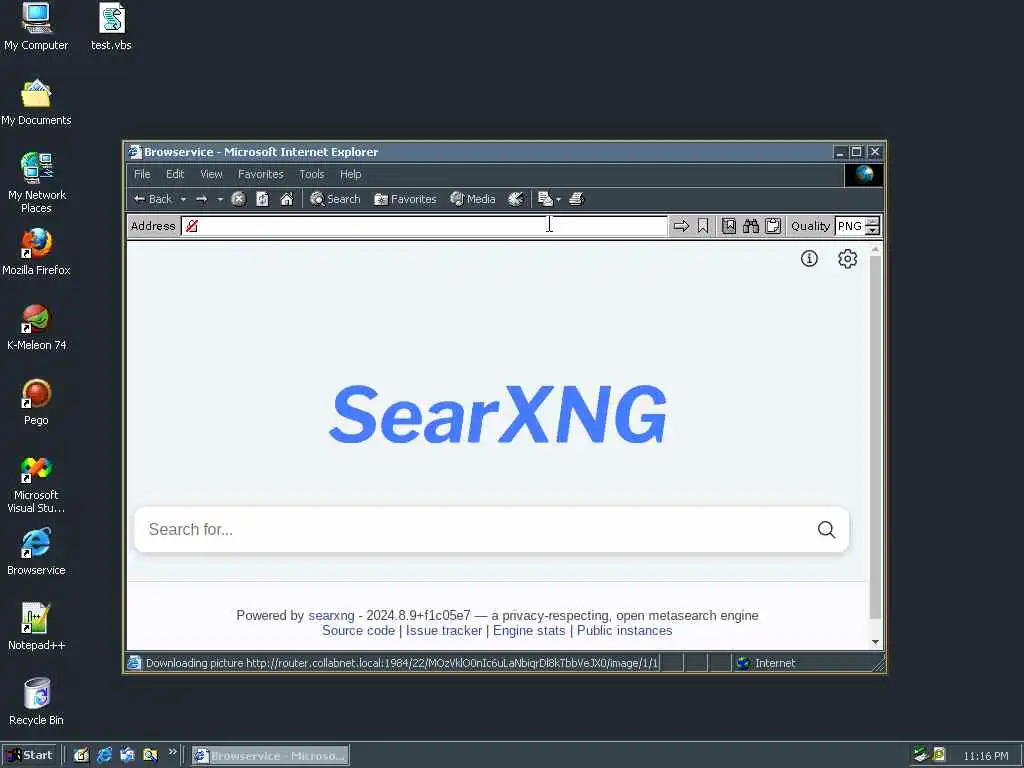The height and width of the screenshot is (768, 1024).
Task: Open the Back history dropdown arrow
Action: pyautogui.click(x=184, y=199)
